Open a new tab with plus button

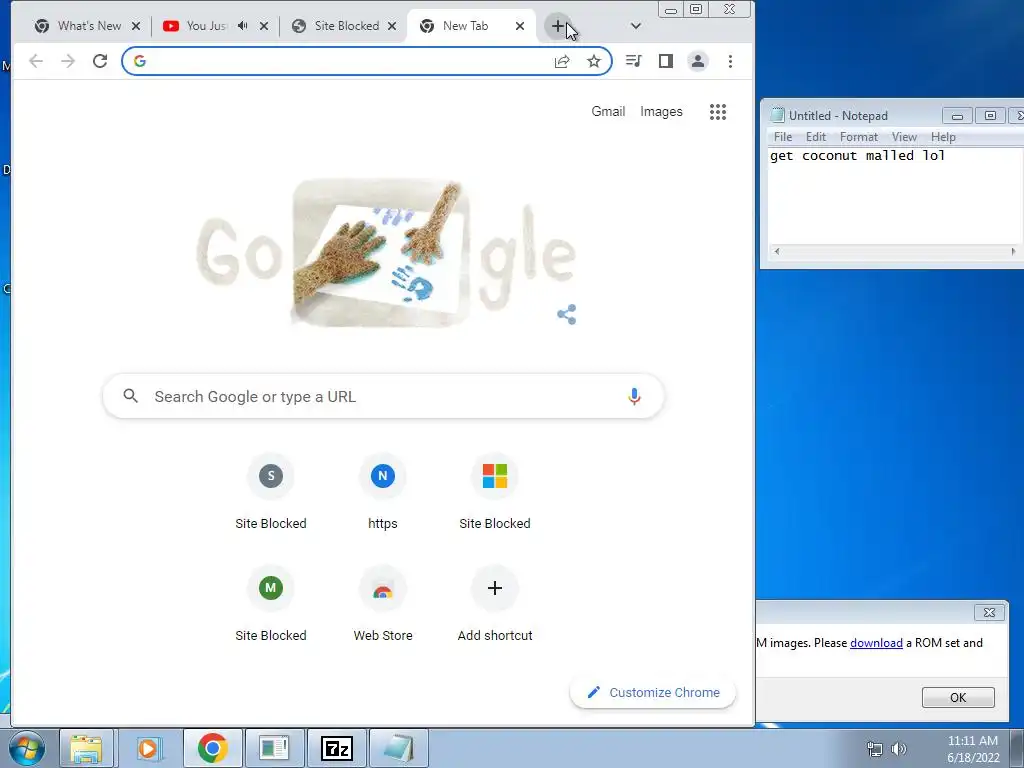(558, 26)
